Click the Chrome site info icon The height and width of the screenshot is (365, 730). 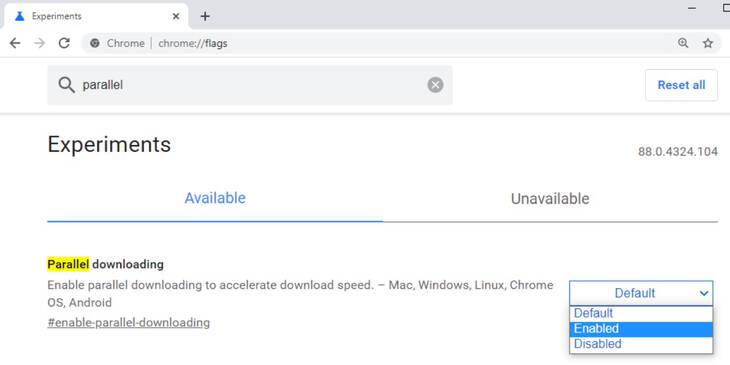(x=95, y=43)
